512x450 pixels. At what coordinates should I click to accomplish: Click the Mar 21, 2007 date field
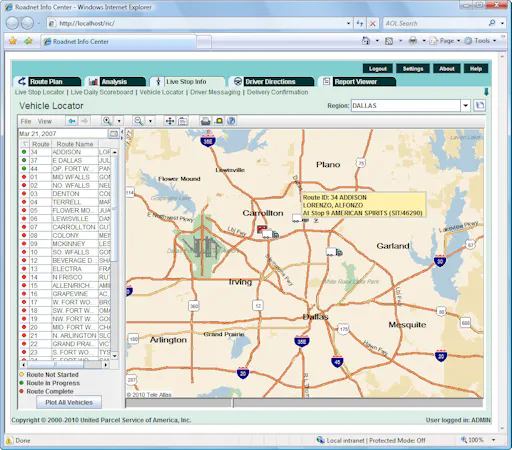point(63,134)
